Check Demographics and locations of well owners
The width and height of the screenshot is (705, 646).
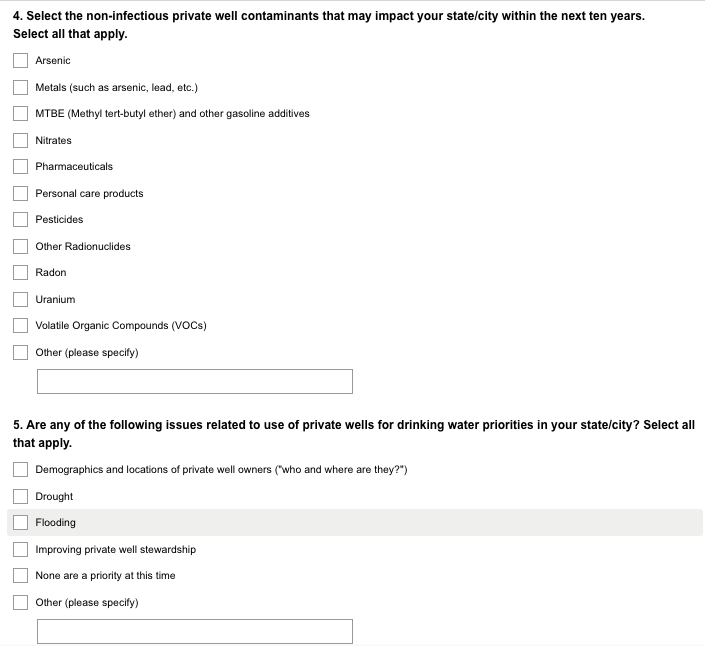point(20,470)
